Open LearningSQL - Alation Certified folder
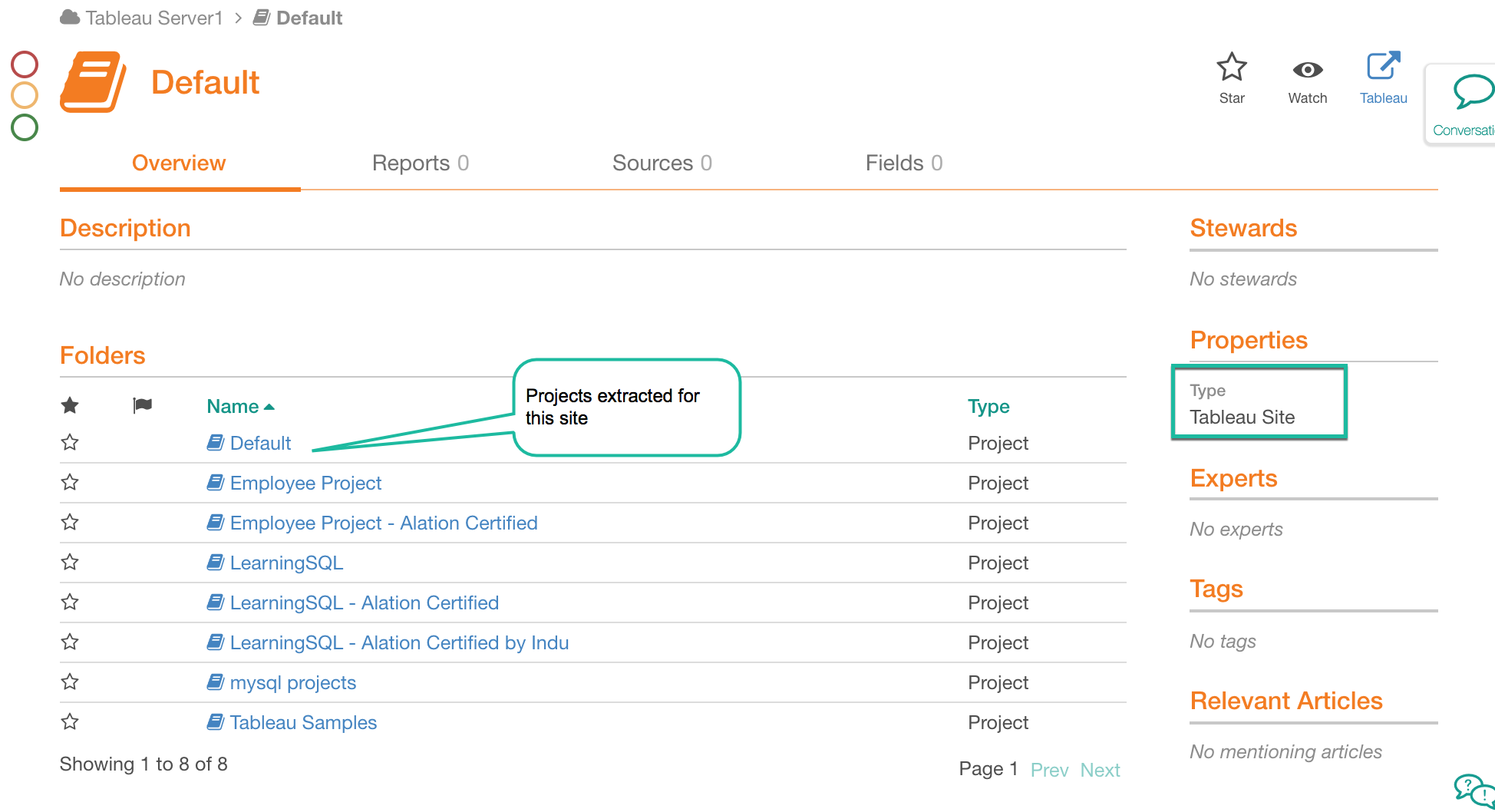This screenshot has width=1495, height=812. 365,602
